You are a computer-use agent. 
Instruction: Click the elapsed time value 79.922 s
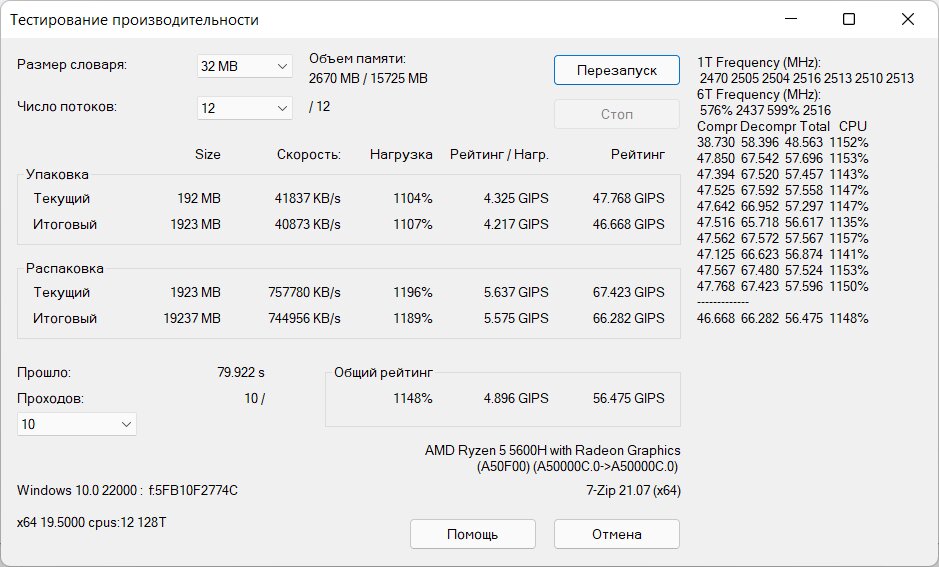pos(240,373)
